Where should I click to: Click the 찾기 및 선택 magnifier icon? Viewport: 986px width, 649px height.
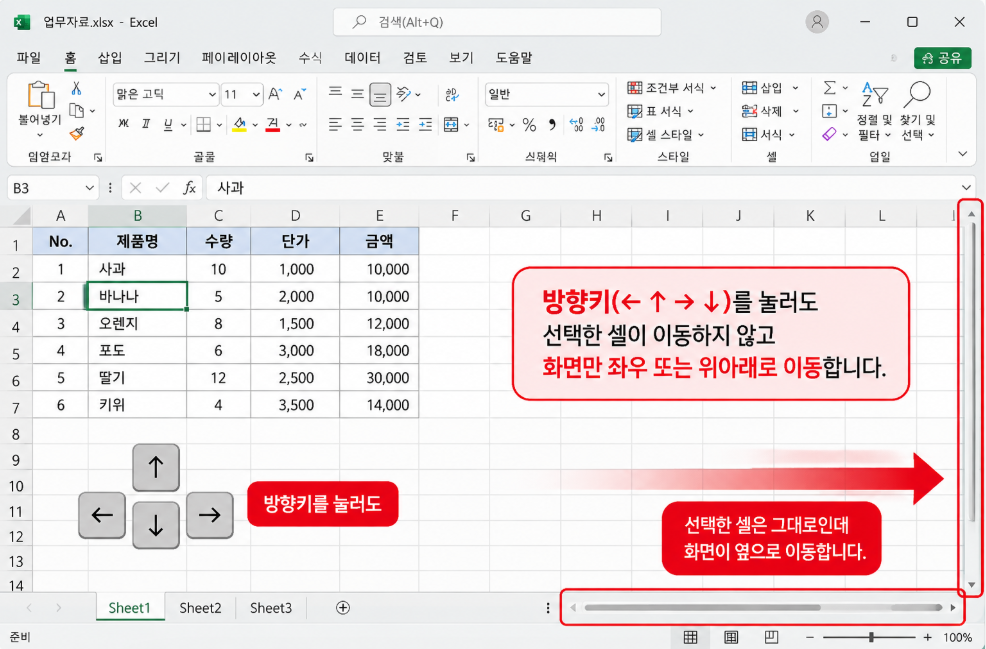(917, 94)
